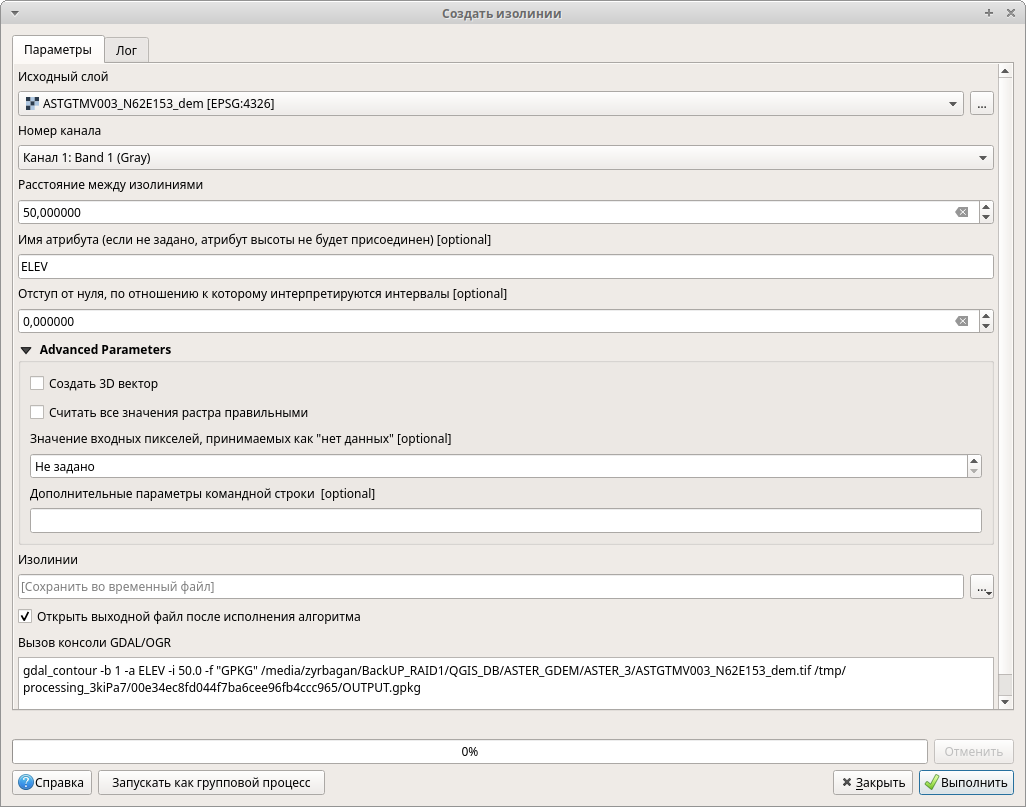Open the band number dropdown
The image size is (1026, 807).
tap(505, 157)
